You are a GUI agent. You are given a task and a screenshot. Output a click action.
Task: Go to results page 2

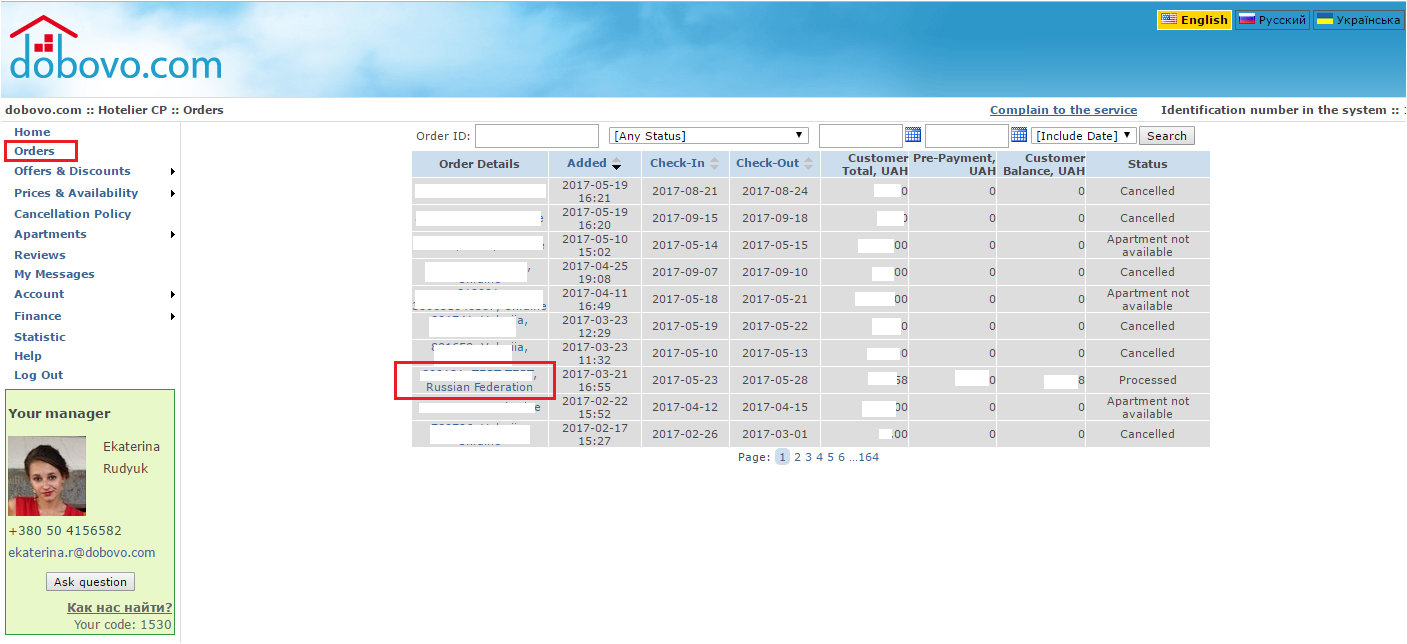click(x=797, y=457)
